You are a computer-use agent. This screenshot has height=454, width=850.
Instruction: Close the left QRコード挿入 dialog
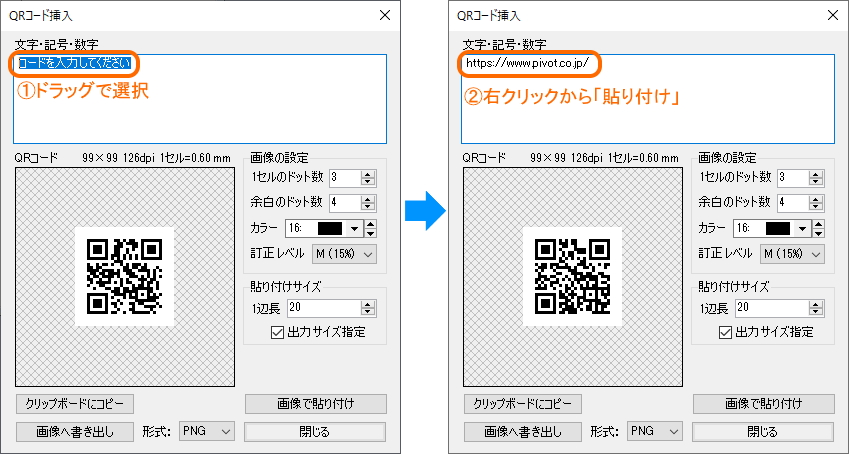click(x=385, y=15)
